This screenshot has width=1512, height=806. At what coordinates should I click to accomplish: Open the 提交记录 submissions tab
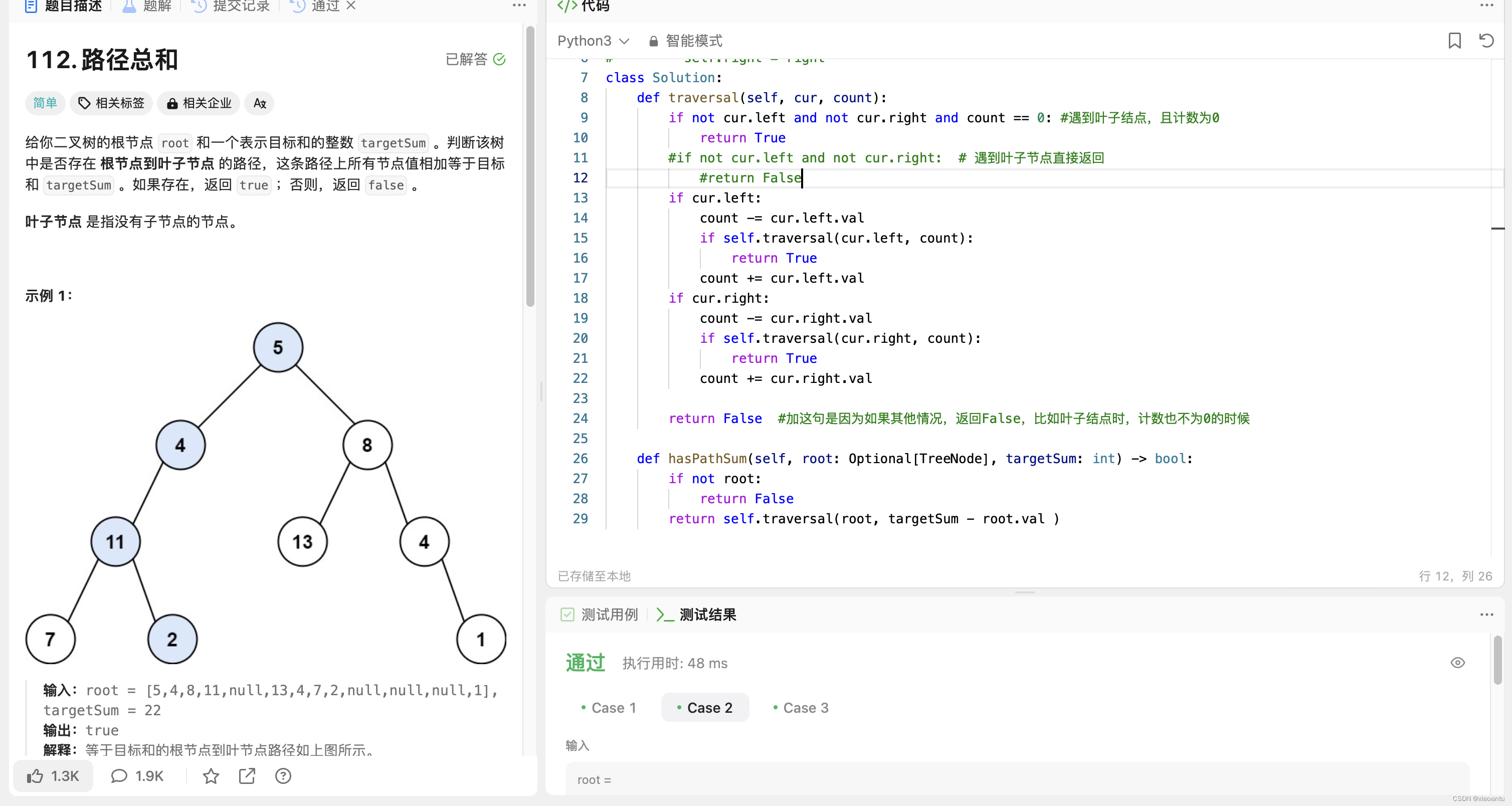231,6
